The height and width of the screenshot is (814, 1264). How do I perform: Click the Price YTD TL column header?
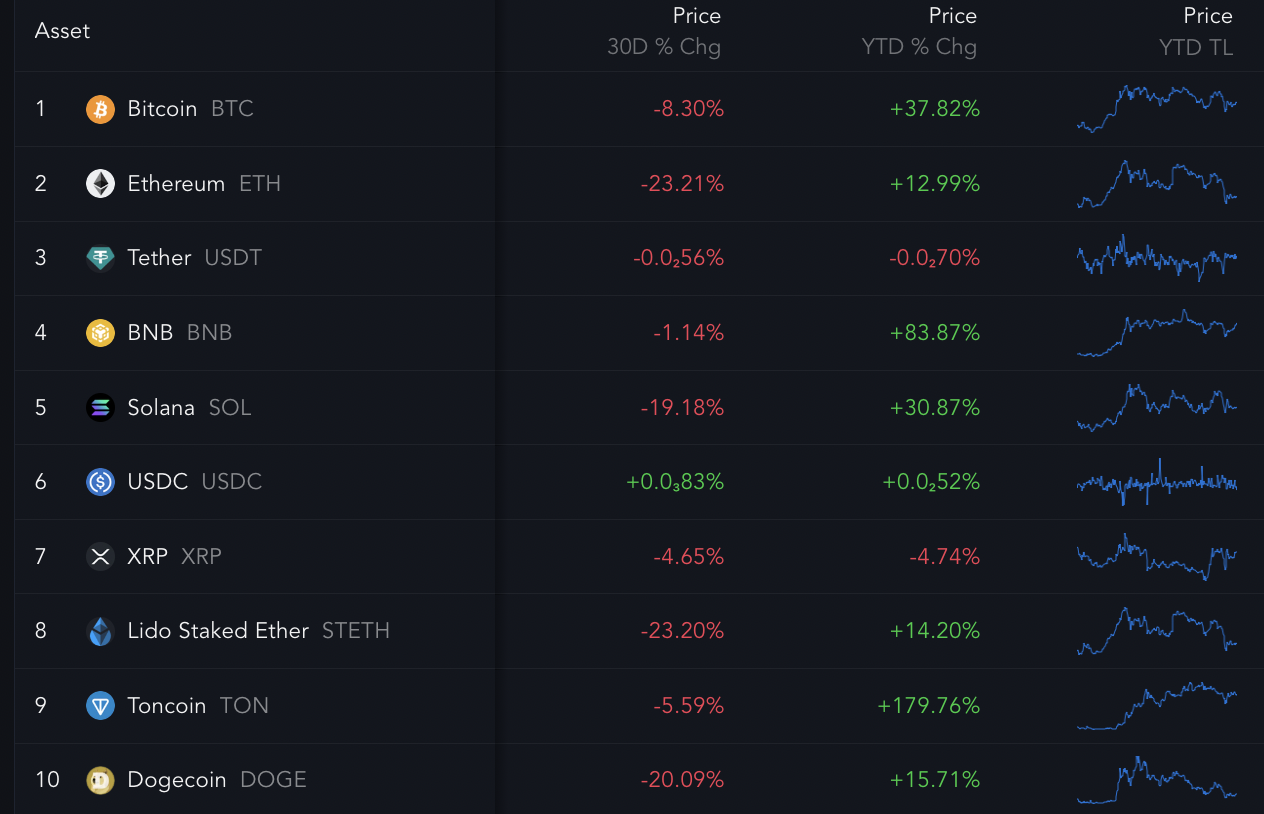click(x=1195, y=31)
